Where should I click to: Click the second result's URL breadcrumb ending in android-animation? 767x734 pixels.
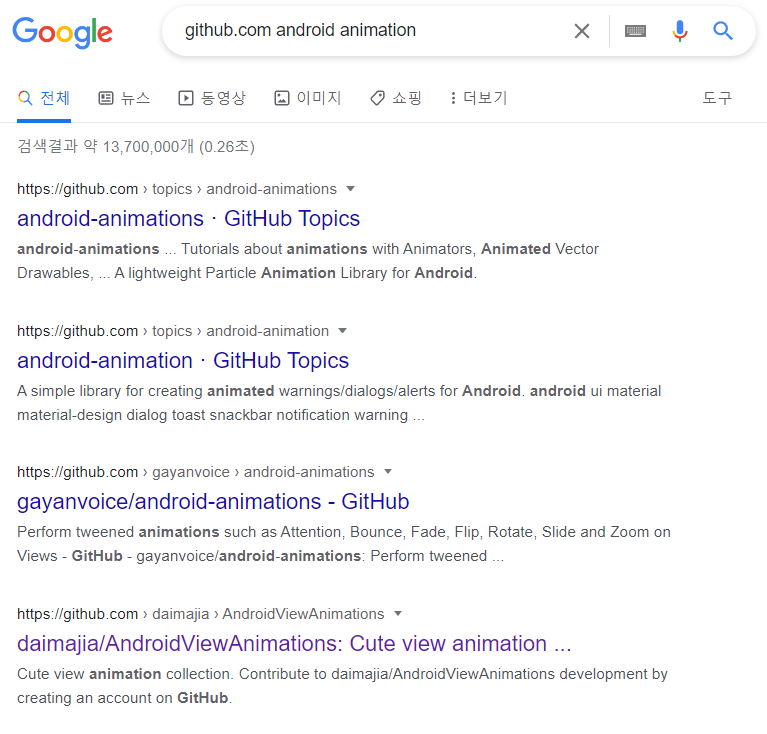coord(173,331)
